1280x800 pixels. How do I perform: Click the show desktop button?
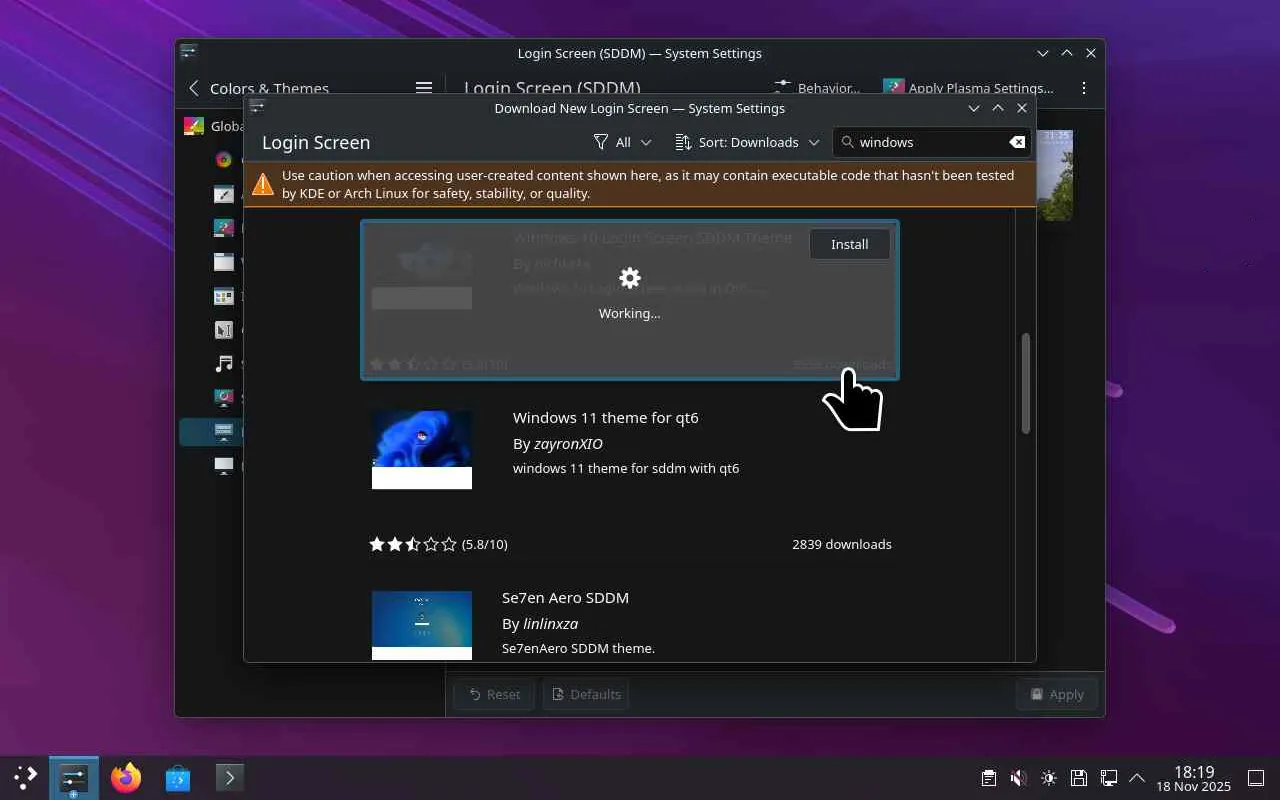click(x=1256, y=778)
